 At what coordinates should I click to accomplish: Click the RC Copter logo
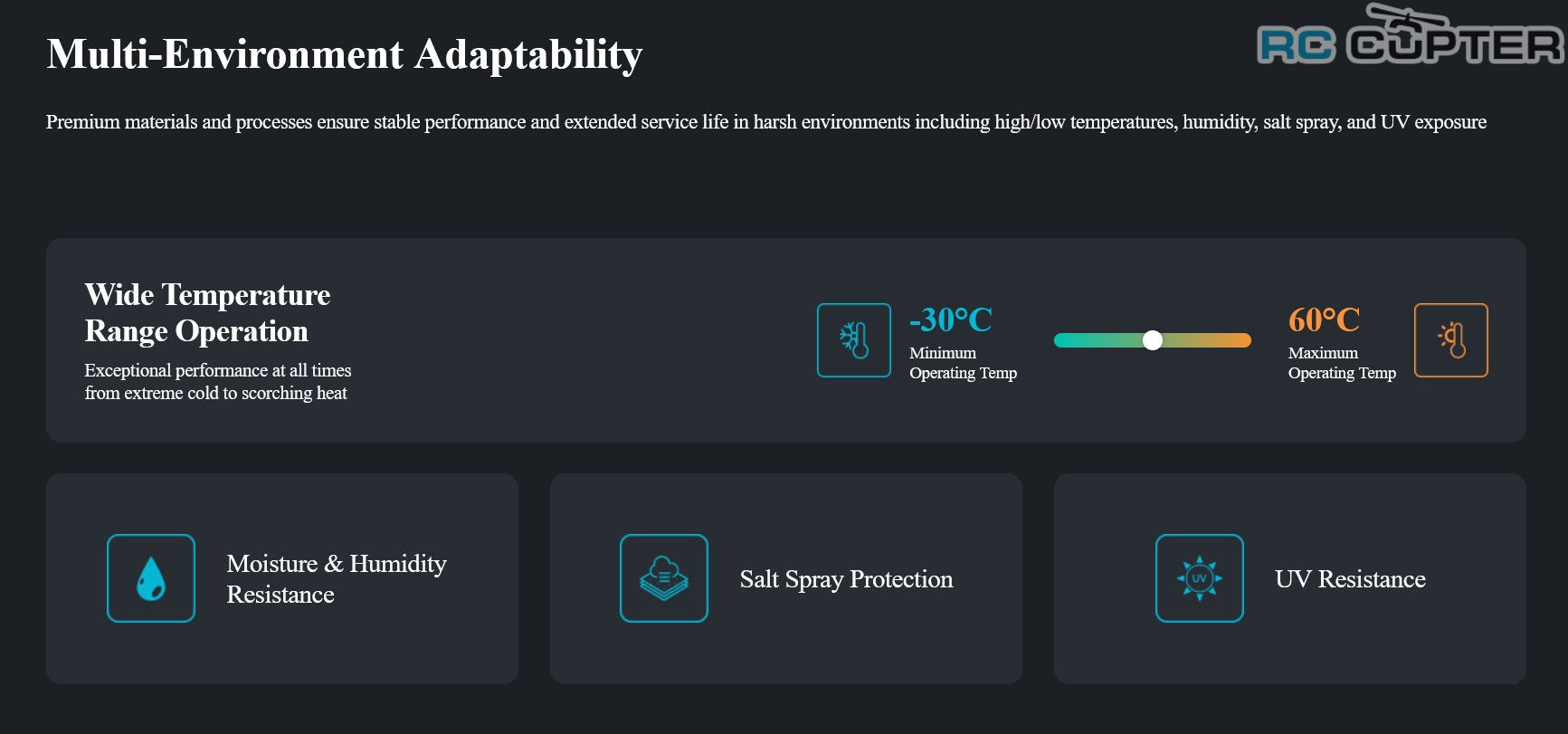click(x=1411, y=35)
